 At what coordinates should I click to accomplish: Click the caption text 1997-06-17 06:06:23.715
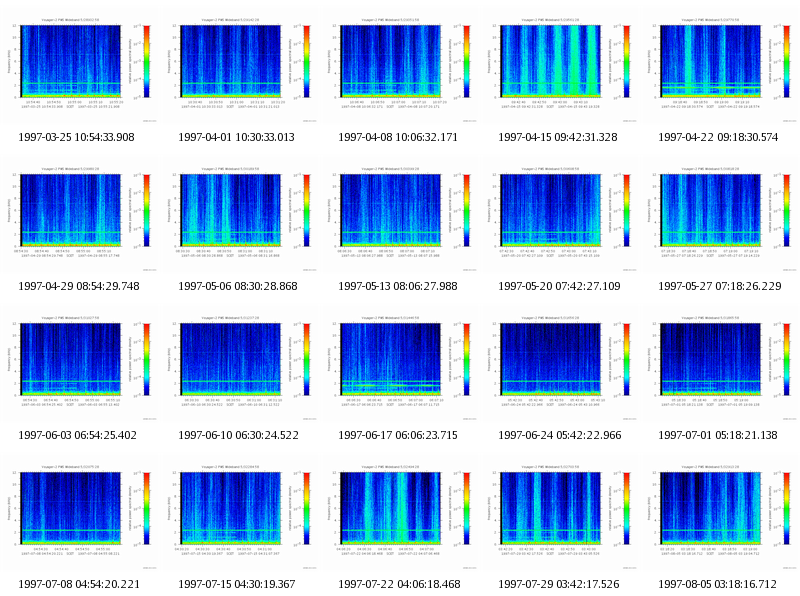click(397, 435)
